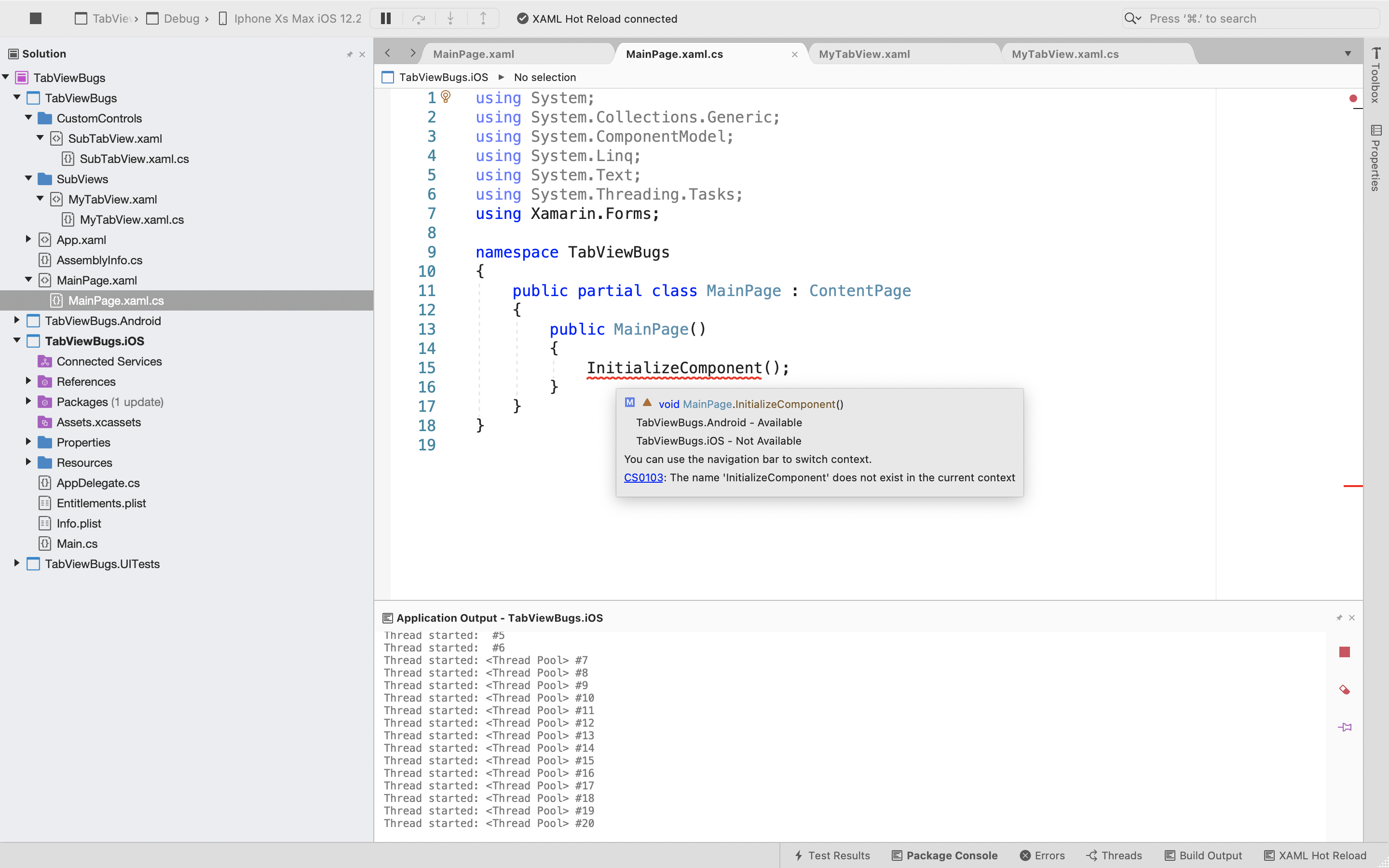Stop debugging with the black square icon
Image resolution: width=1389 pixels, height=868 pixels.
36,18
